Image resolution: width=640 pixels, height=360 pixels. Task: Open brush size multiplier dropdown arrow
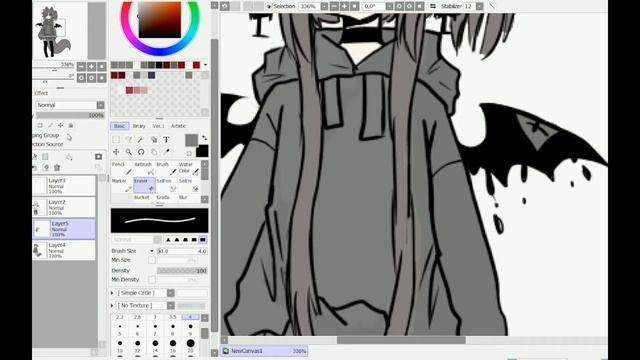click(151, 251)
